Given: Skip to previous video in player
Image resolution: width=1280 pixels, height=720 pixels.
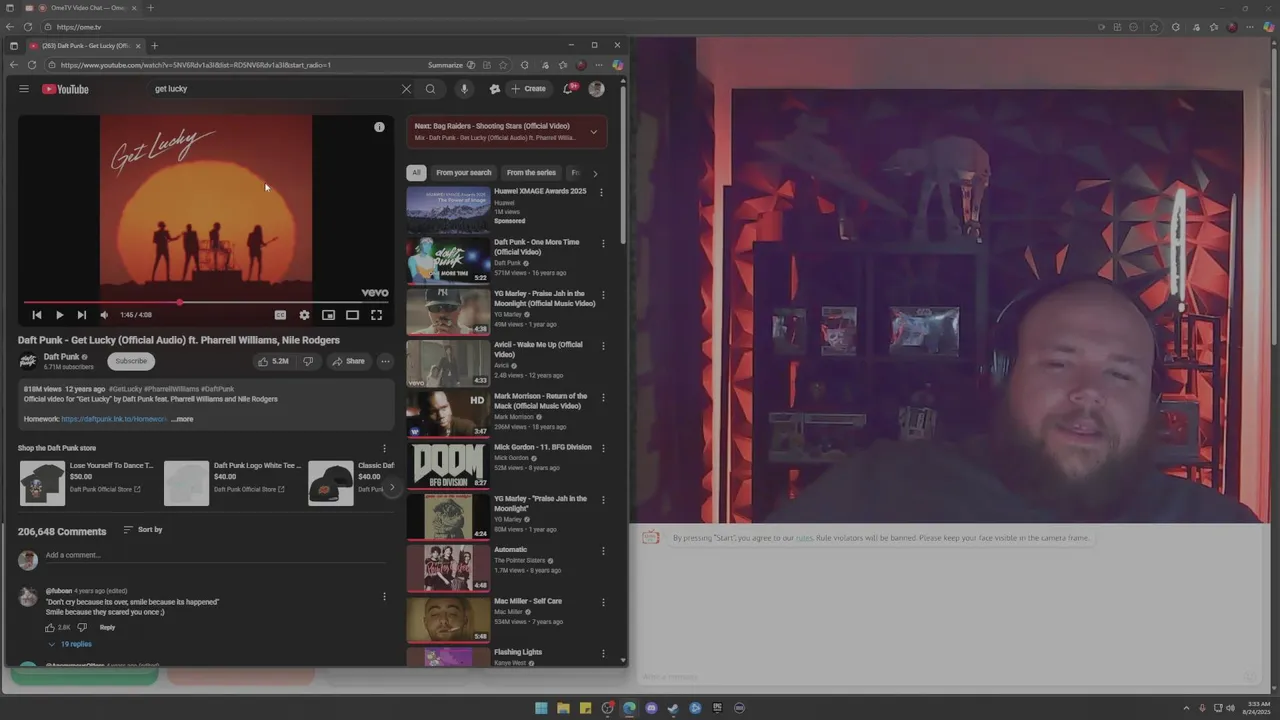Looking at the screenshot, I should 37,315.
